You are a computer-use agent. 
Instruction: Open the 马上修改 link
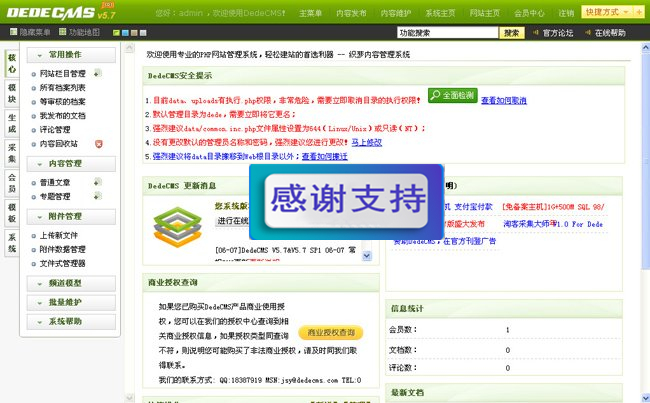point(366,142)
